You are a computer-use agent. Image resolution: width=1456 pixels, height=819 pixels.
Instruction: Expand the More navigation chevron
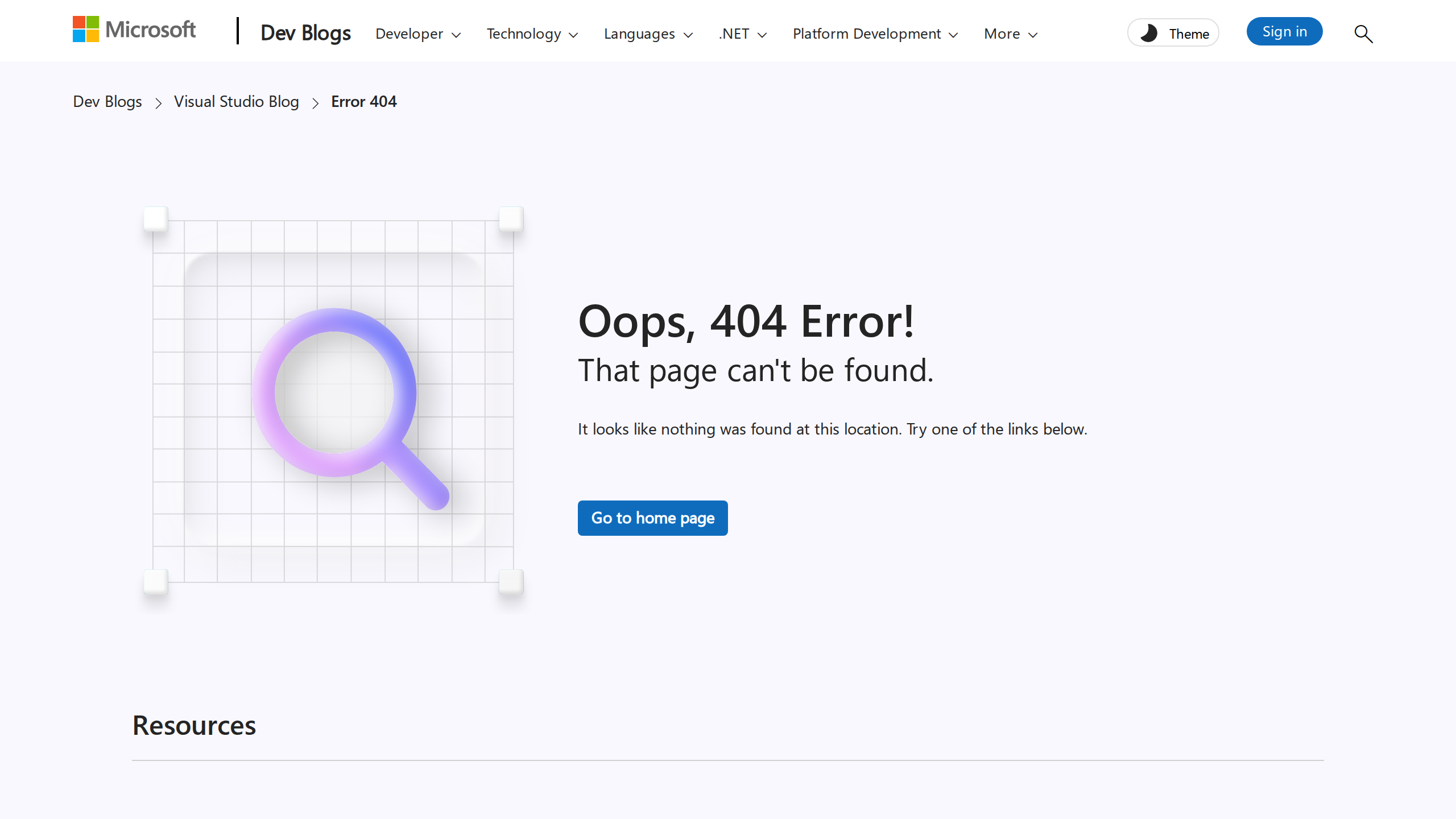coord(1033,35)
